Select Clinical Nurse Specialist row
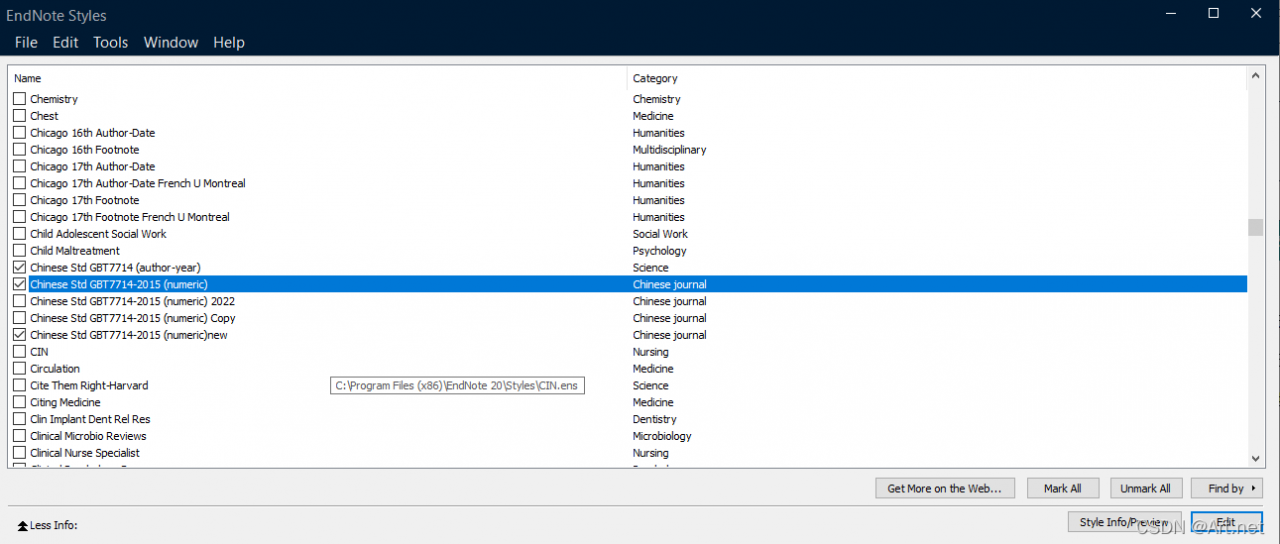The height and width of the screenshot is (544, 1280). (628, 453)
